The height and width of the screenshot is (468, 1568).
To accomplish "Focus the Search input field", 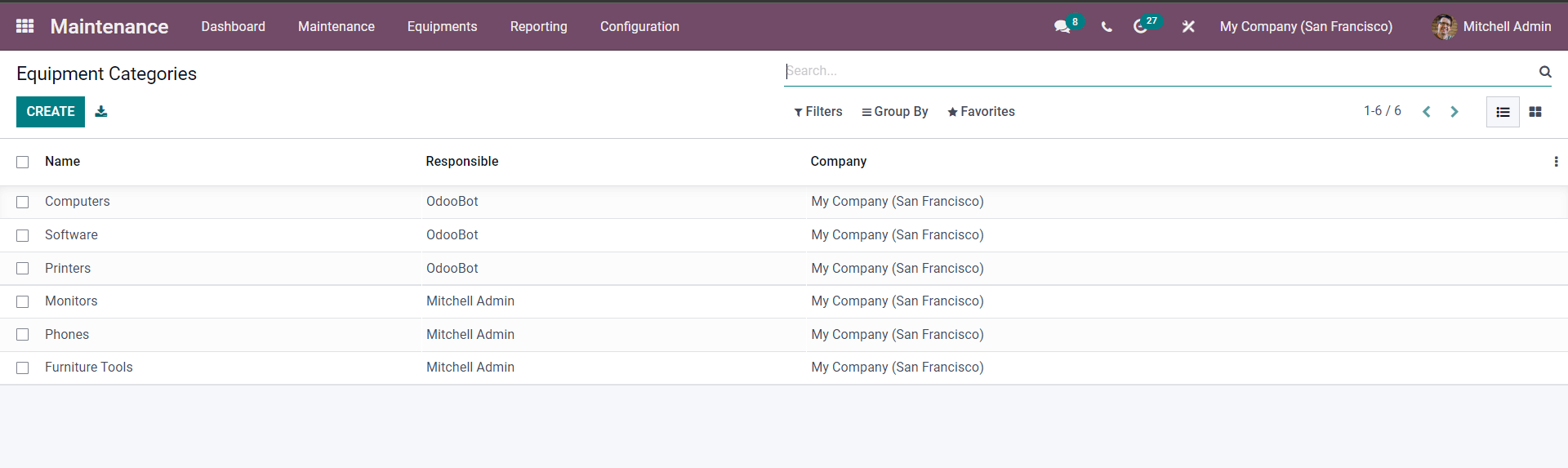I will coord(1160,71).
